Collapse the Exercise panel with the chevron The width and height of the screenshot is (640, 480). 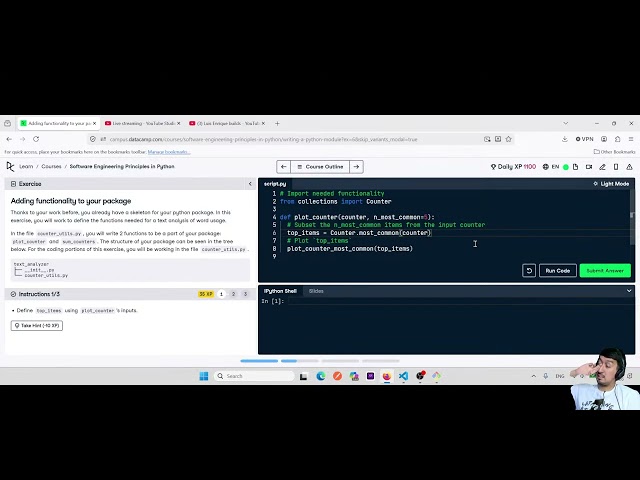tap(250, 184)
